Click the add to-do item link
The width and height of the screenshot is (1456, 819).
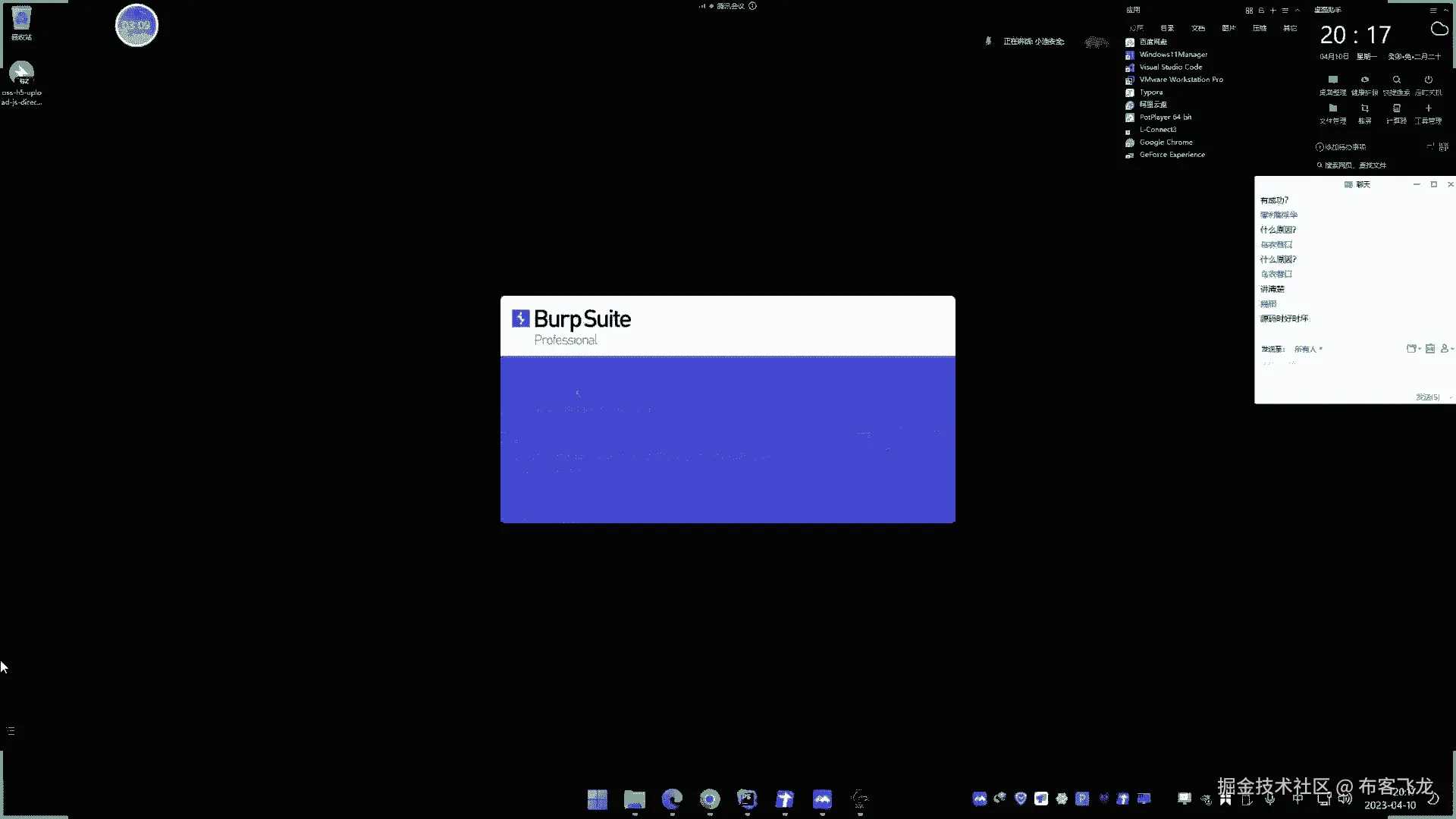1341,147
